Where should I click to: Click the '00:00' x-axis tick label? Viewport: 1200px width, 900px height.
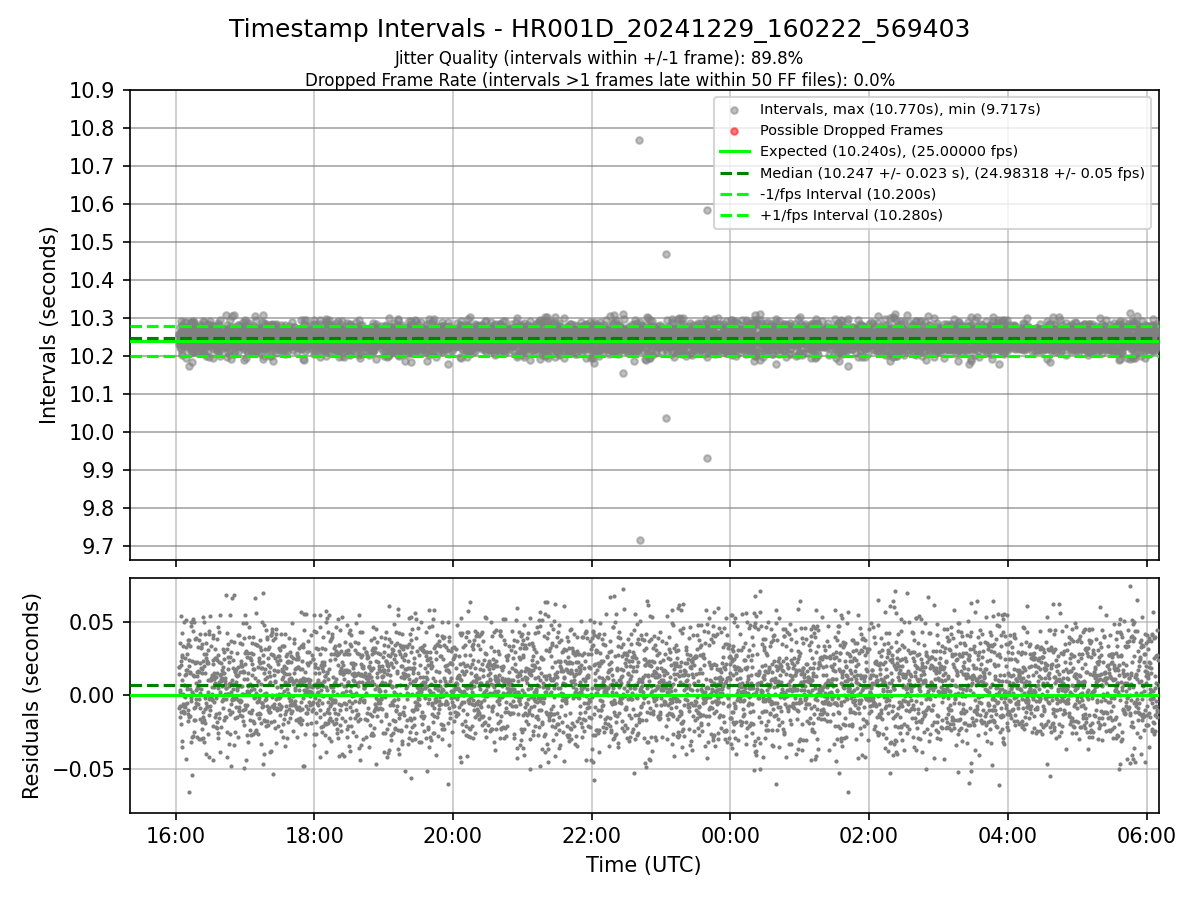tap(730, 835)
